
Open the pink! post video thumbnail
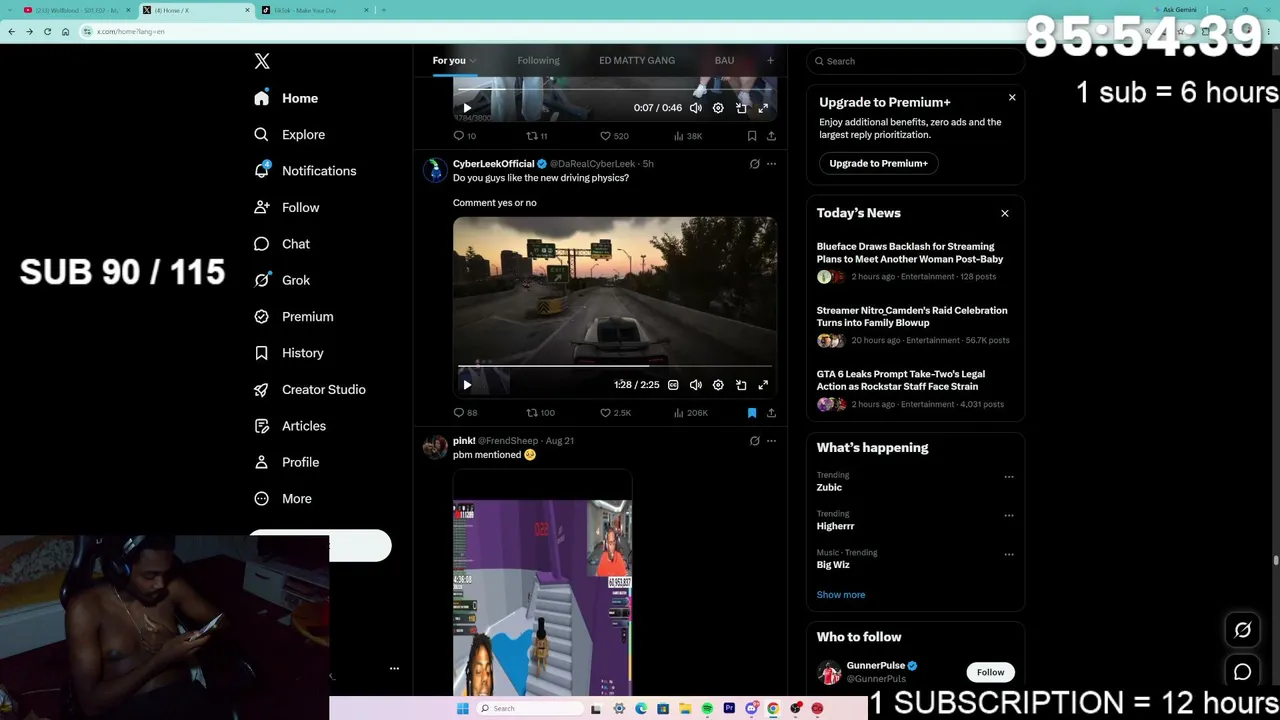point(542,583)
